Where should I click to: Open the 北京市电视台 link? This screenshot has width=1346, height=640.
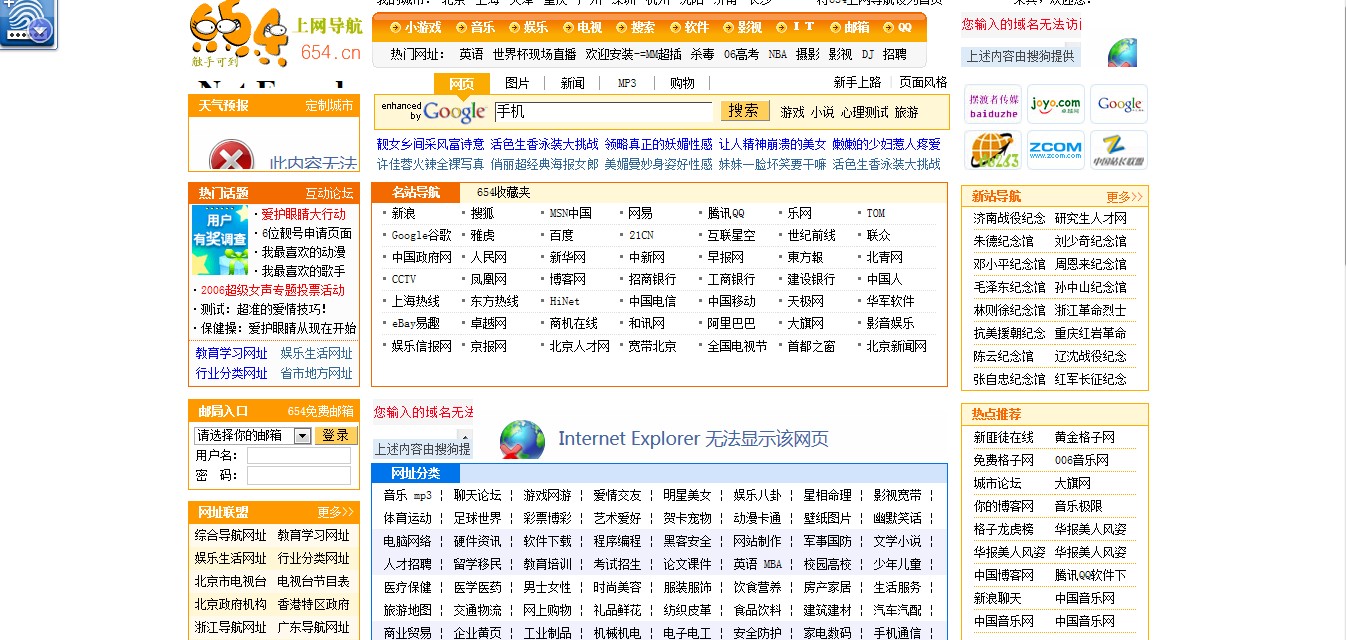point(231,581)
